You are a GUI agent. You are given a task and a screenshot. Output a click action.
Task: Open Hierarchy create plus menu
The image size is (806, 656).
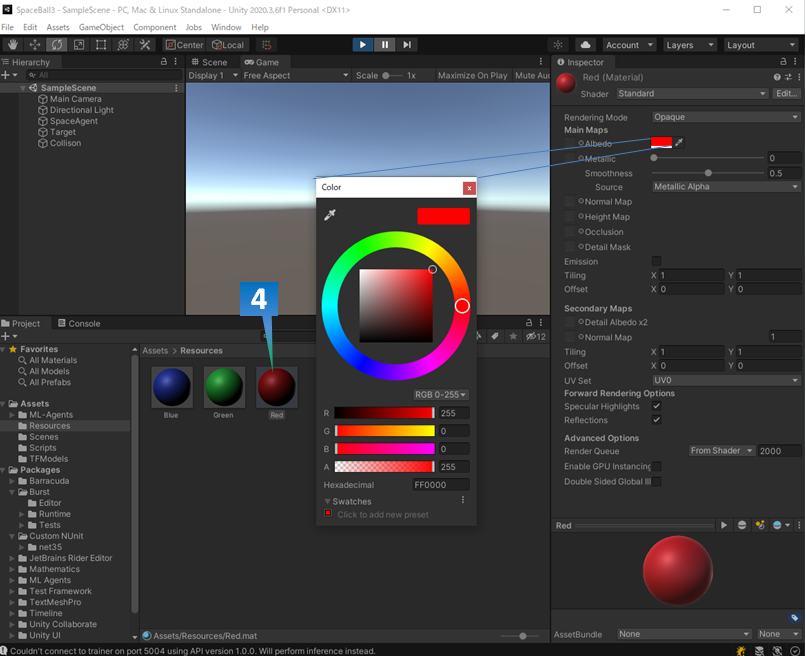(x=9, y=75)
